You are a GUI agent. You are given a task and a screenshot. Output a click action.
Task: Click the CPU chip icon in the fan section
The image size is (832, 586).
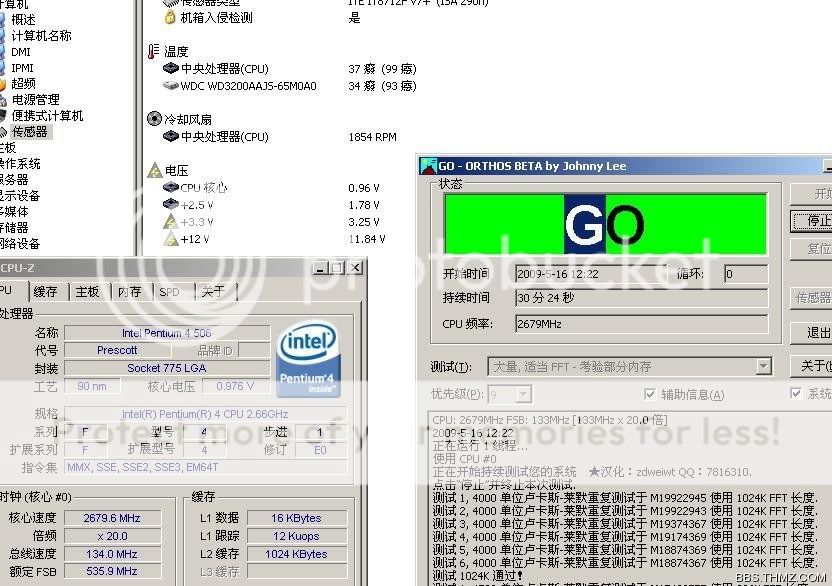pyautogui.click(x=170, y=136)
